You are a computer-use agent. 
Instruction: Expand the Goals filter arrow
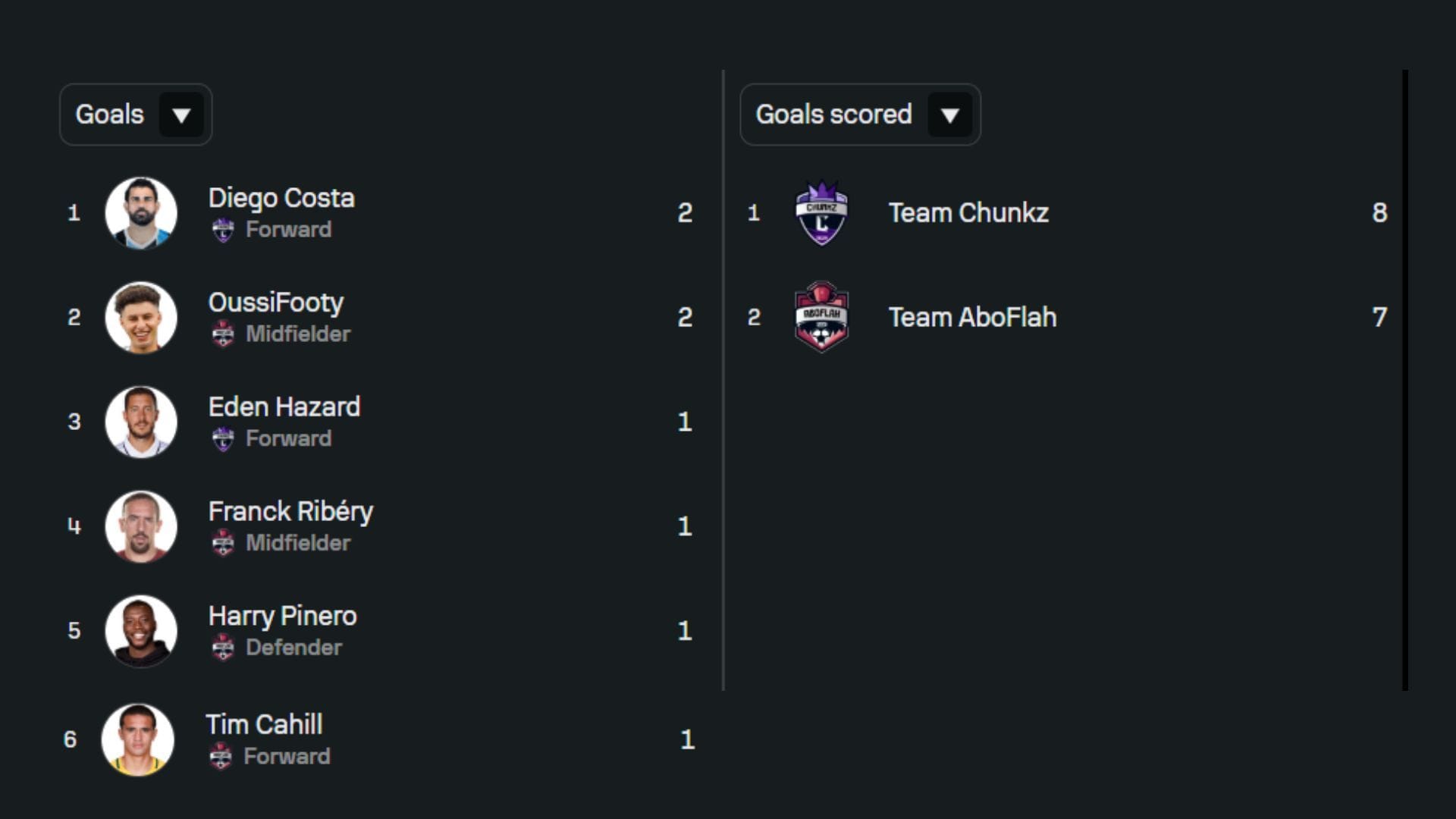pos(182,115)
